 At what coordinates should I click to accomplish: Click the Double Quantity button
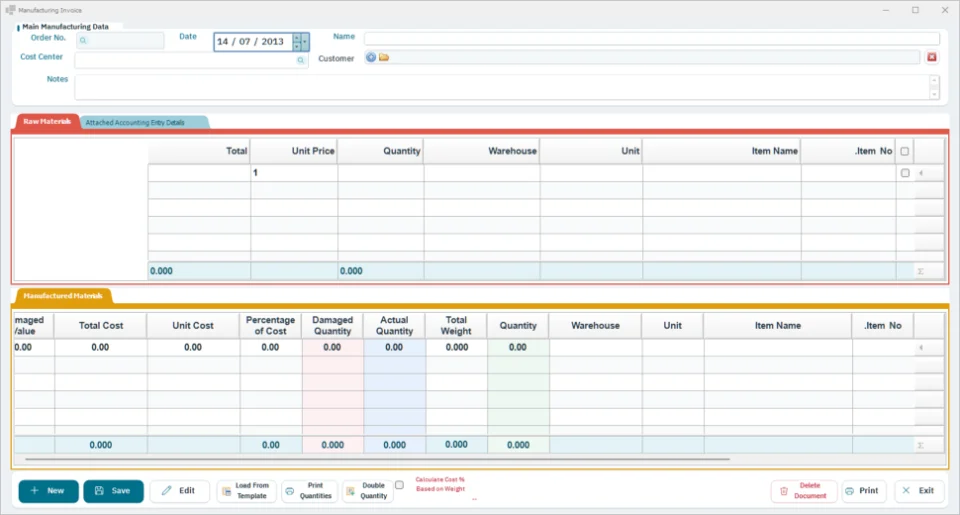(x=367, y=491)
